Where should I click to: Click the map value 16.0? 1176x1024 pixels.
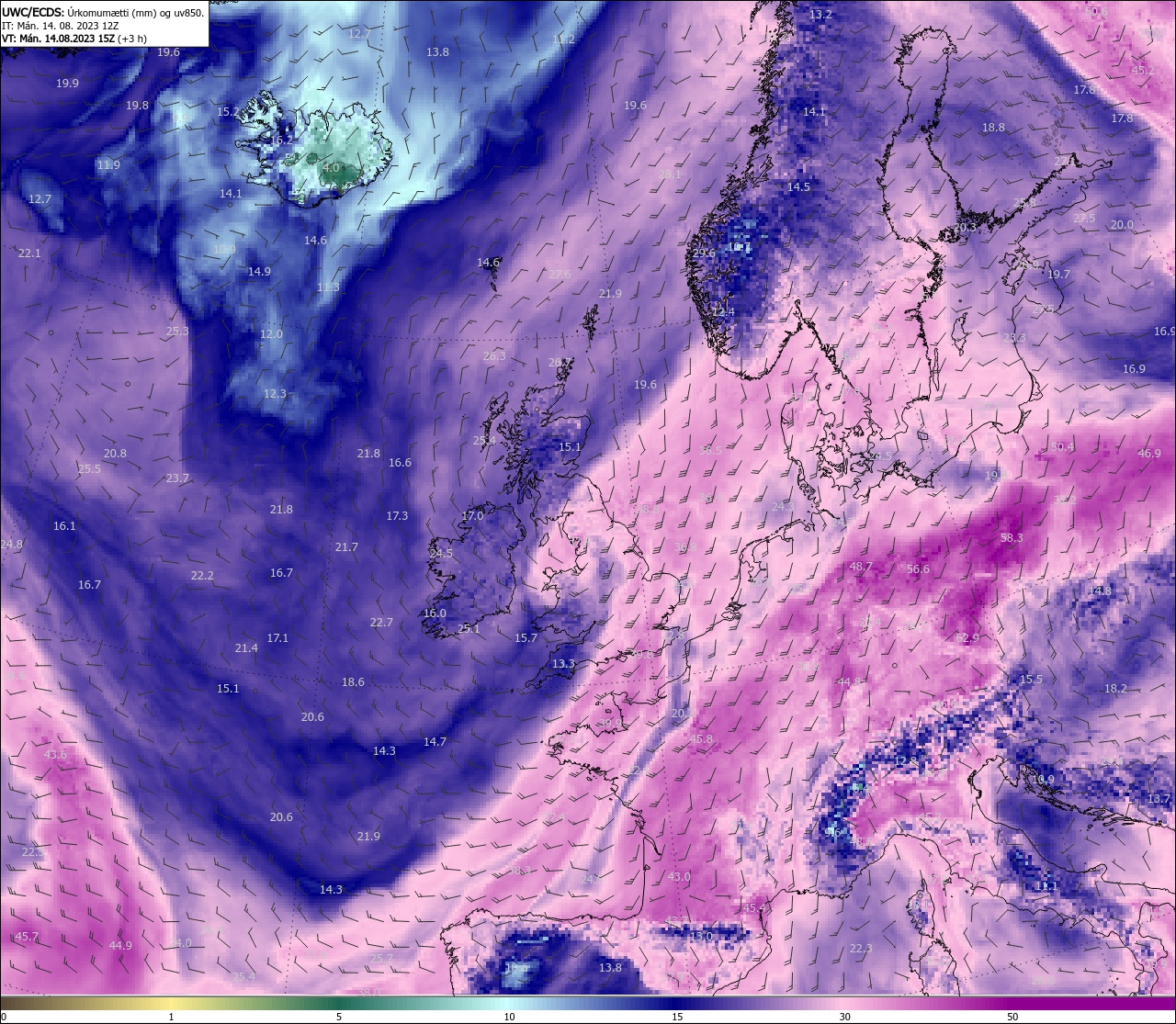(x=435, y=613)
